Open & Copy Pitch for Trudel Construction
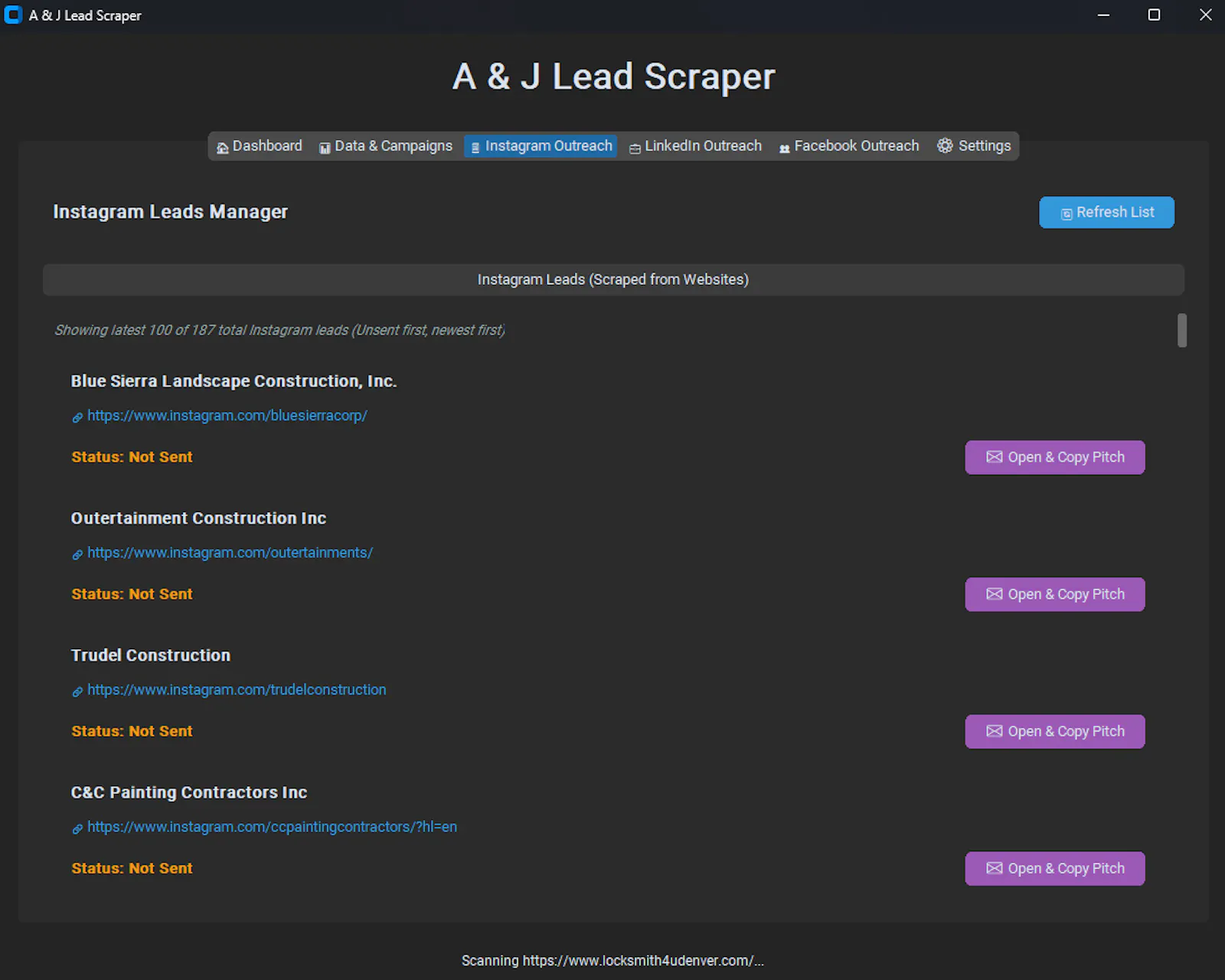Viewport: 1225px width, 980px height. coord(1055,731)
